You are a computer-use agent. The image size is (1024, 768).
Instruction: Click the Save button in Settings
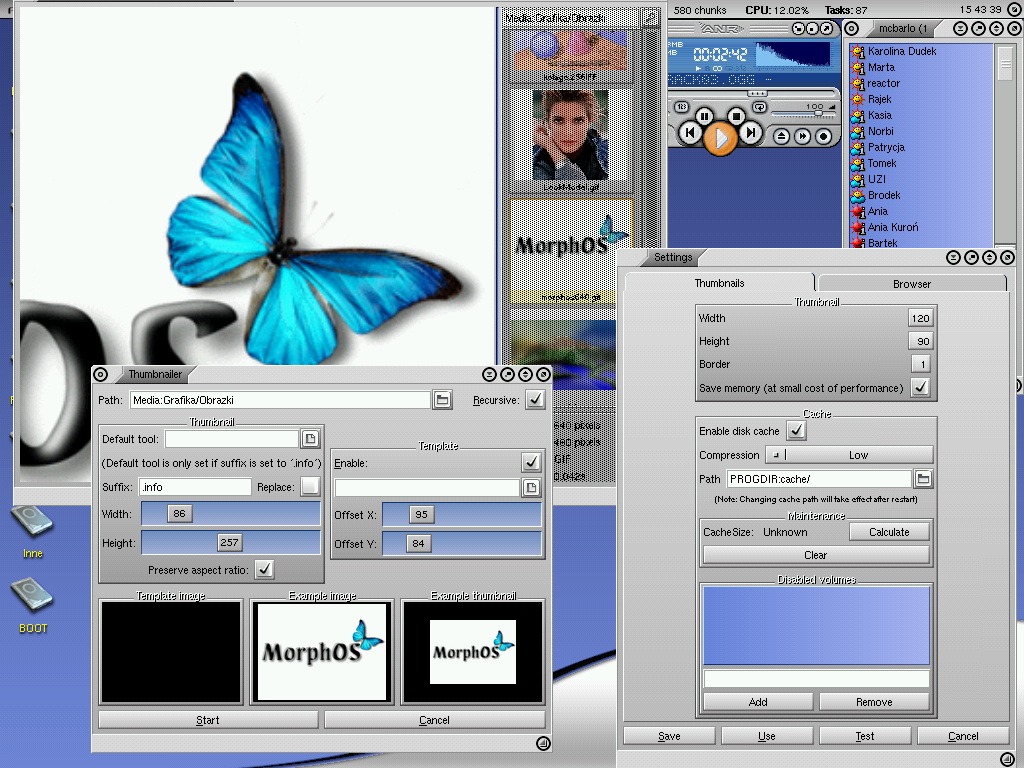coord(669,736)
